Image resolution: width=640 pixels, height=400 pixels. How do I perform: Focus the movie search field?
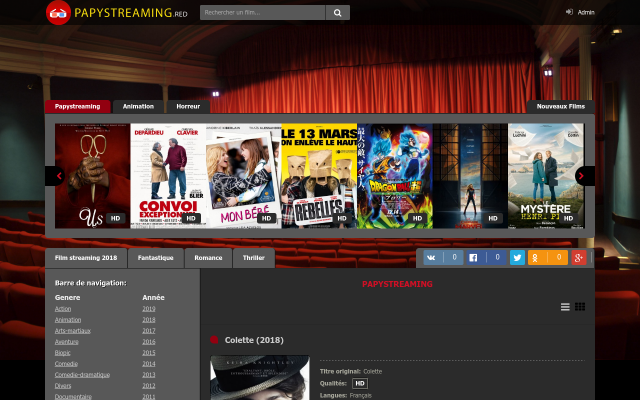(x=263, y=13)
